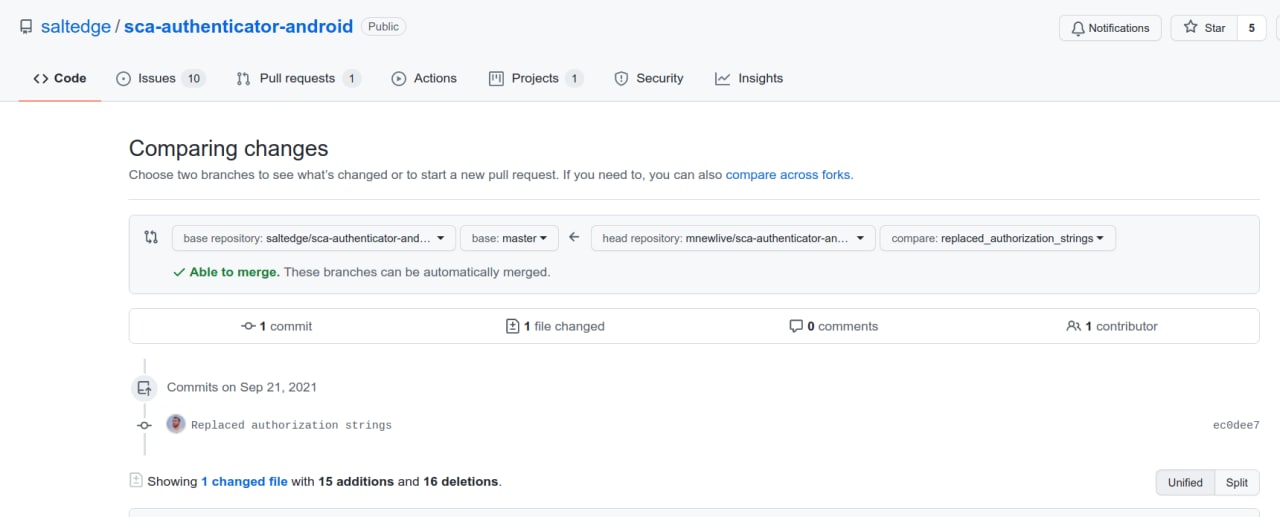Click the 1 changed file link

pos(244,481)
